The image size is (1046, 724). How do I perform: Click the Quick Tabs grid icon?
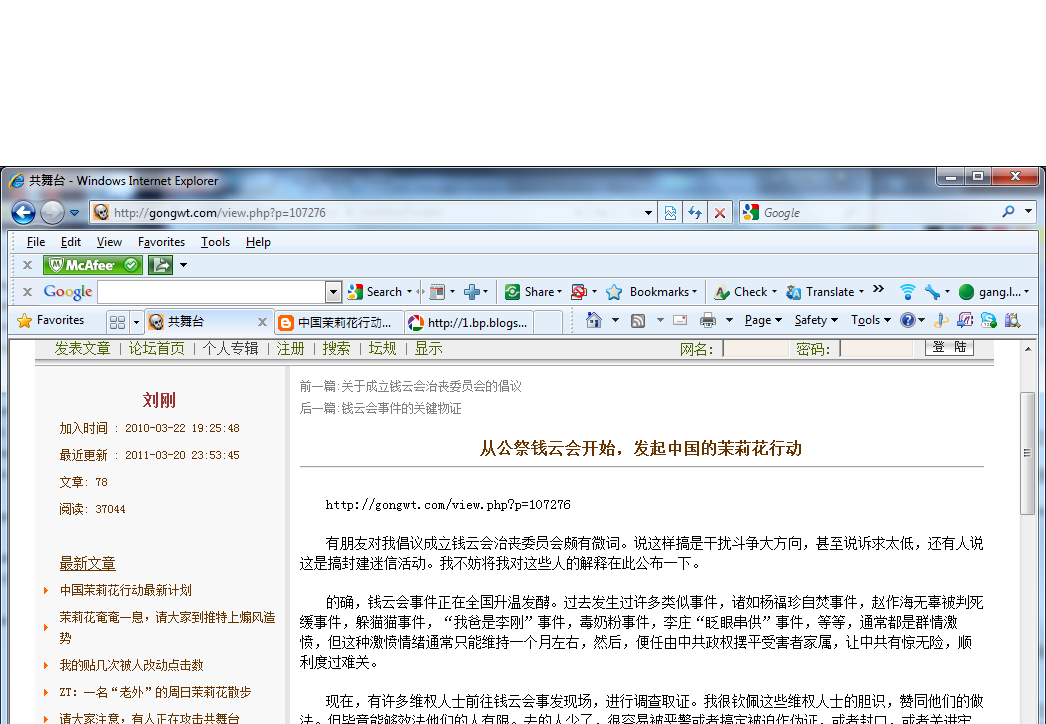point(117,322)
